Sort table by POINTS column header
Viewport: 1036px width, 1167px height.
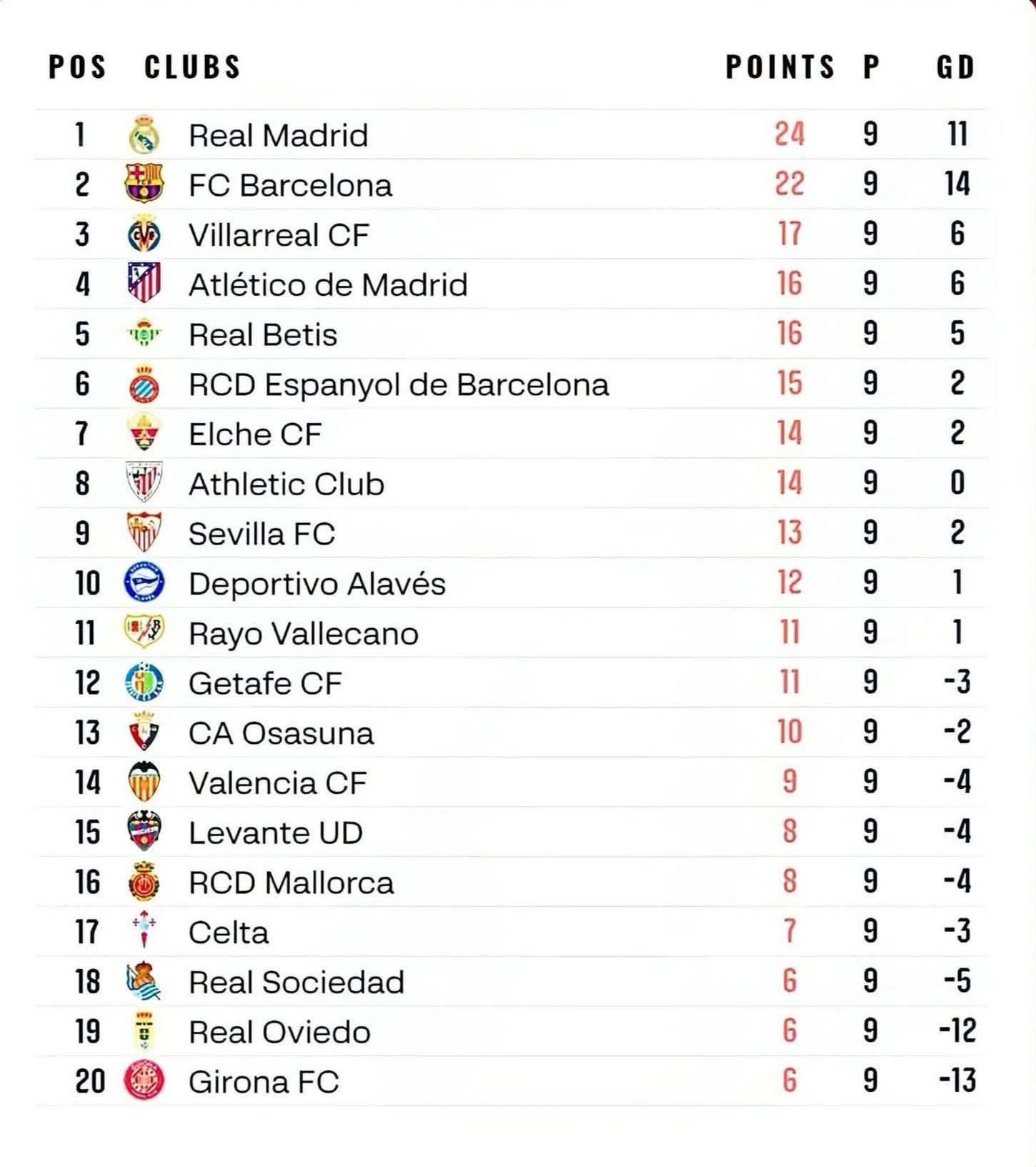780,67
